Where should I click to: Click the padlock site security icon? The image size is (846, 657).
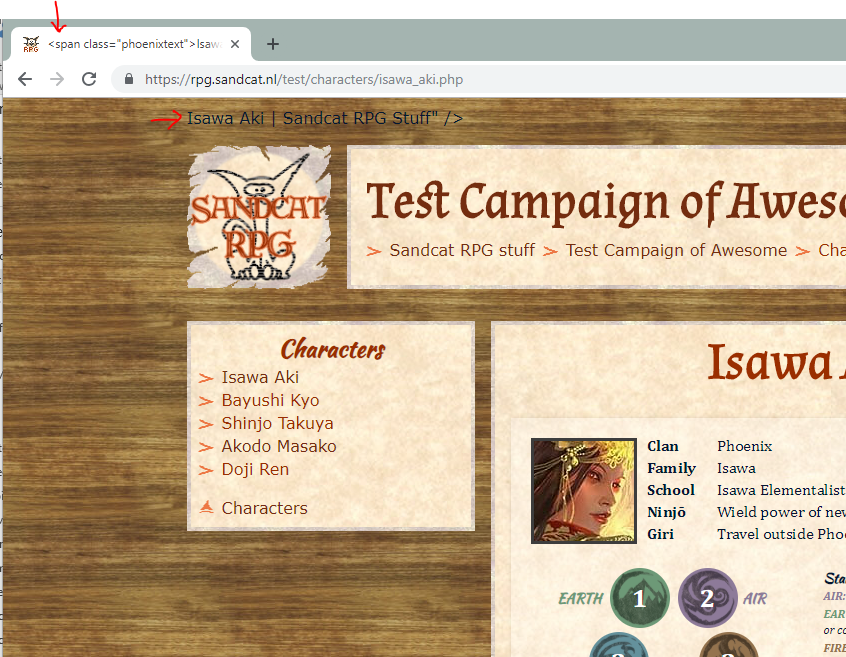128,79
